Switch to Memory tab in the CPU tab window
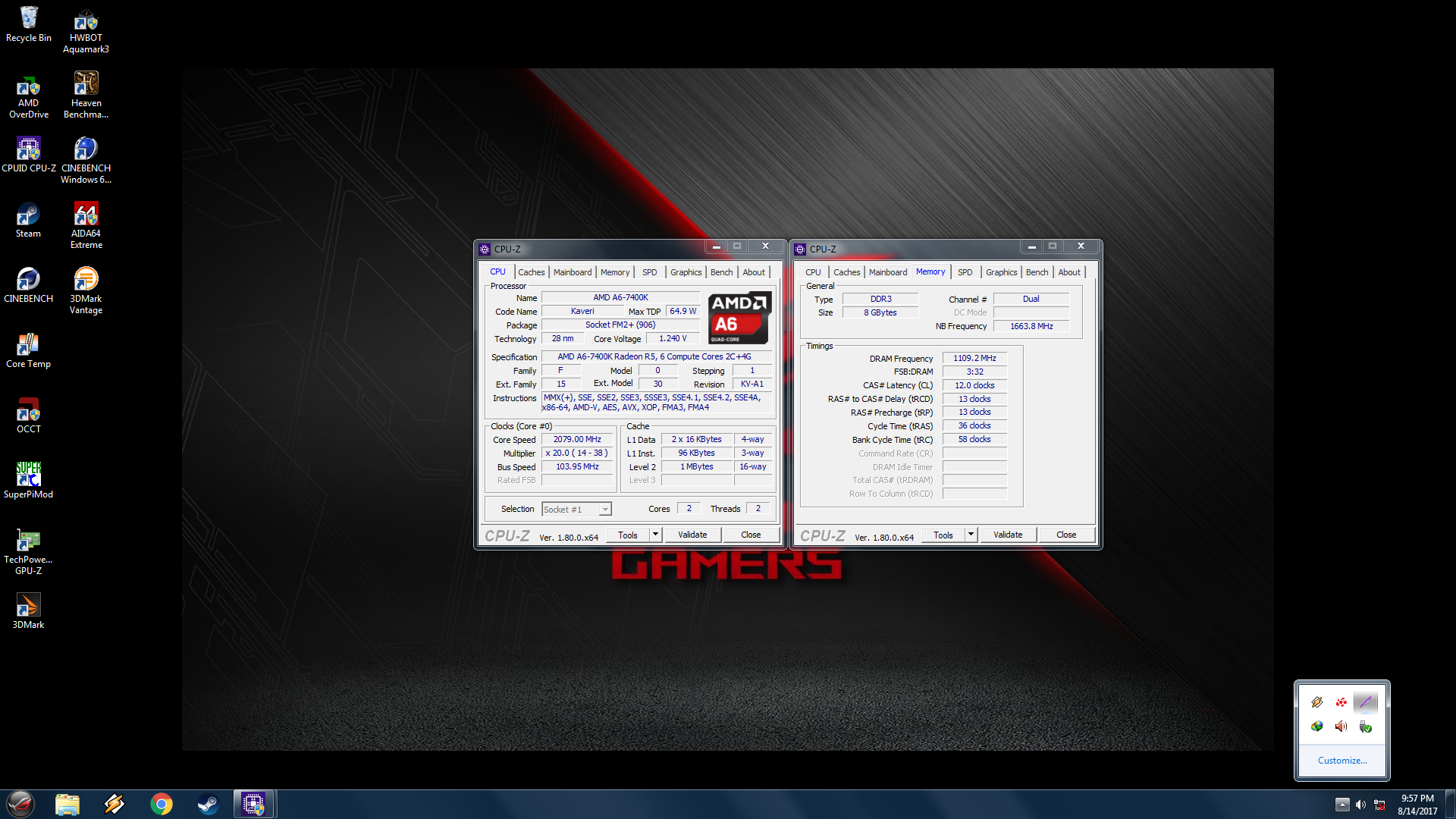 (615, 272)
